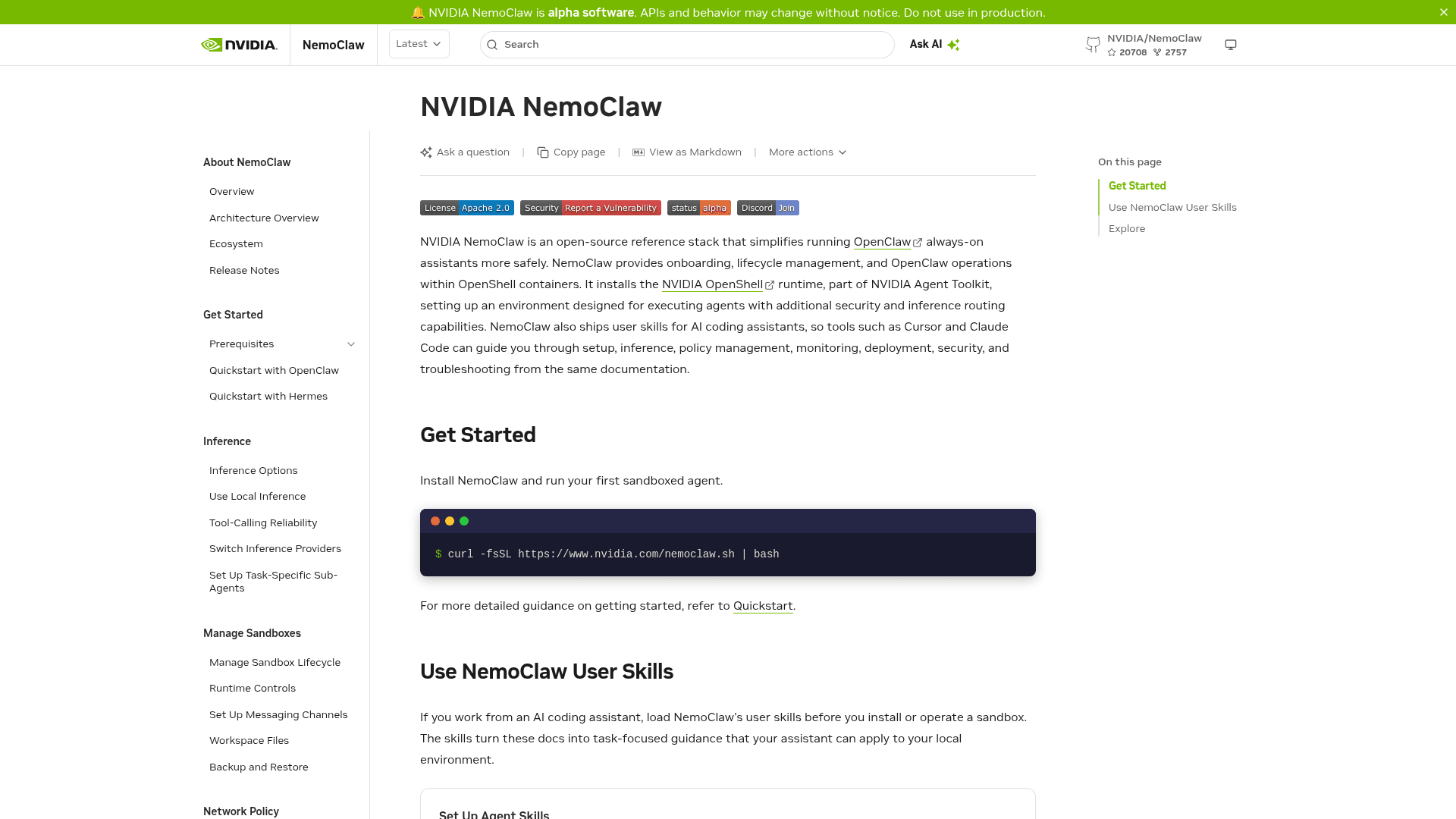Expand the More actions menu

click(808, 152)
